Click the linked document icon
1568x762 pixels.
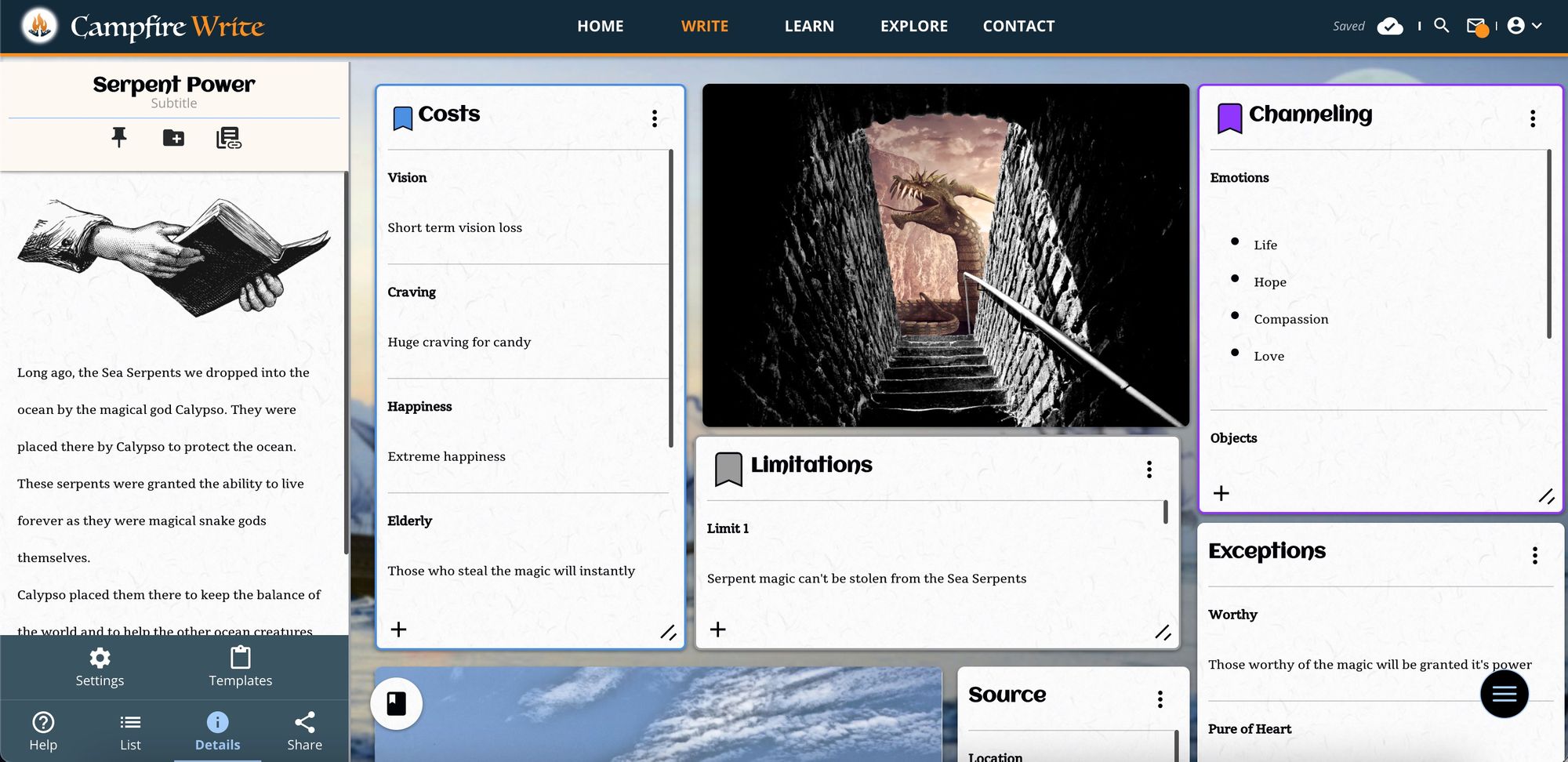click(x=228, y=138)
